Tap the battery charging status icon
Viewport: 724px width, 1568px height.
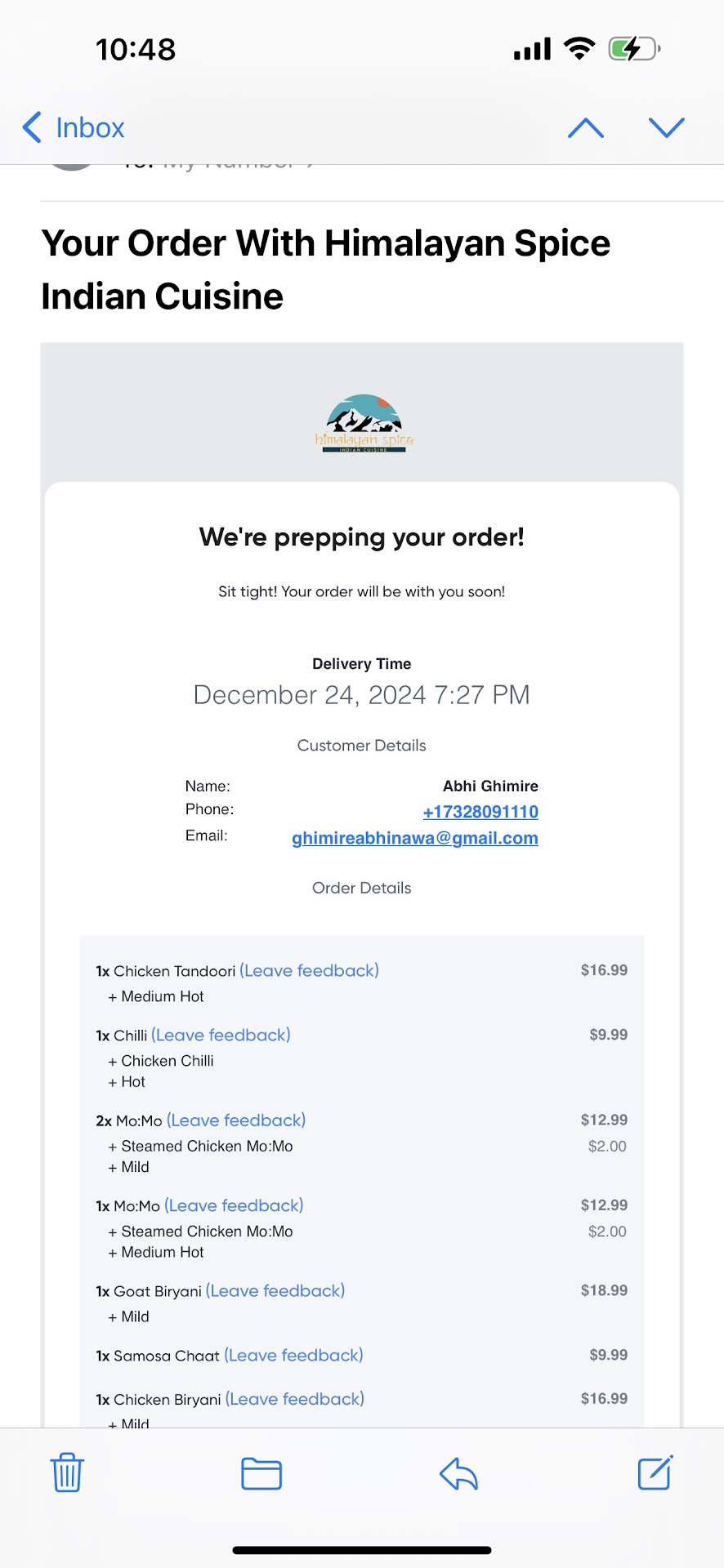click(x=634, y=49)
